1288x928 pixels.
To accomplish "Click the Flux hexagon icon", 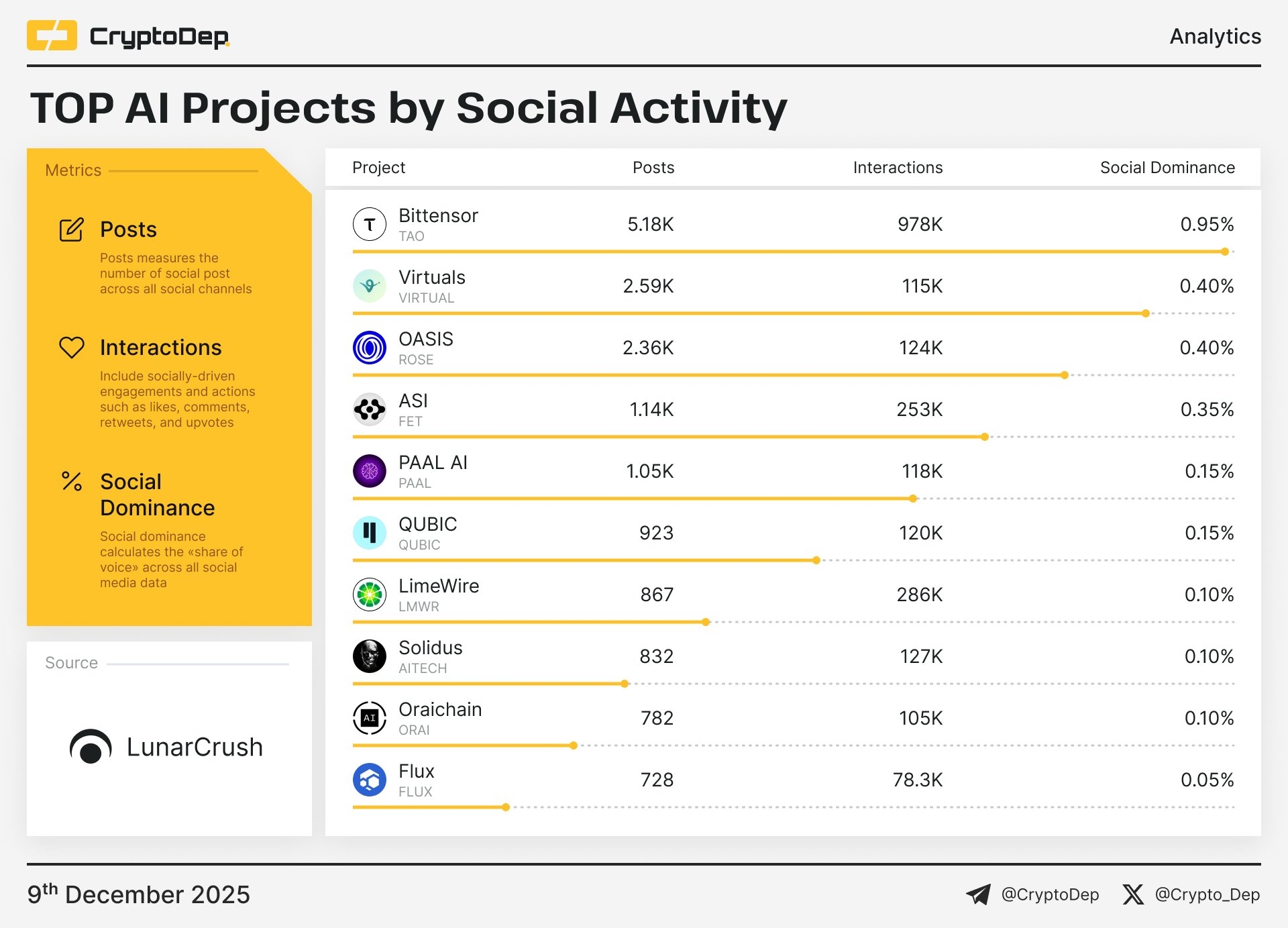I will click(369, 779).
